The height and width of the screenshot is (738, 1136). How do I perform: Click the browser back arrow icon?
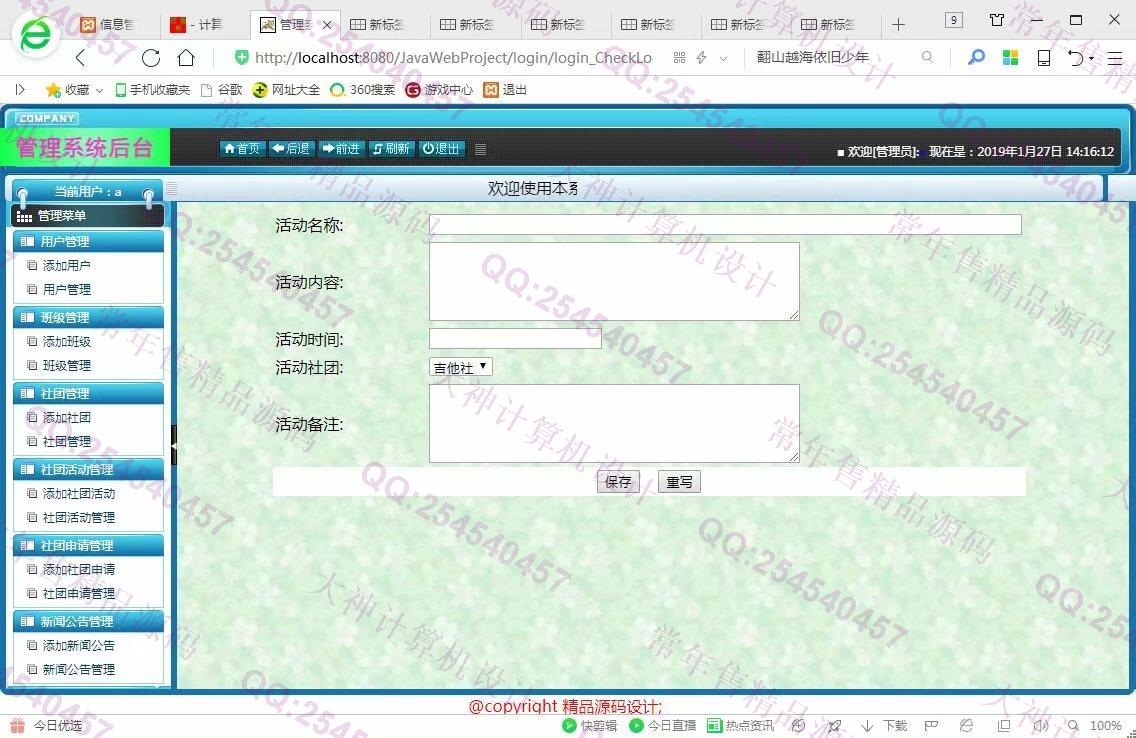pos(80,58)
